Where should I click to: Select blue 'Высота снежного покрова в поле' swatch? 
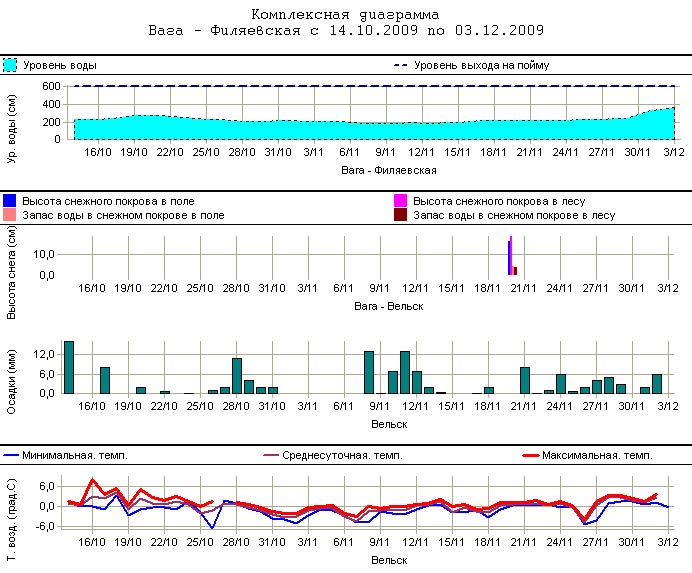click(x=9, y=201)
